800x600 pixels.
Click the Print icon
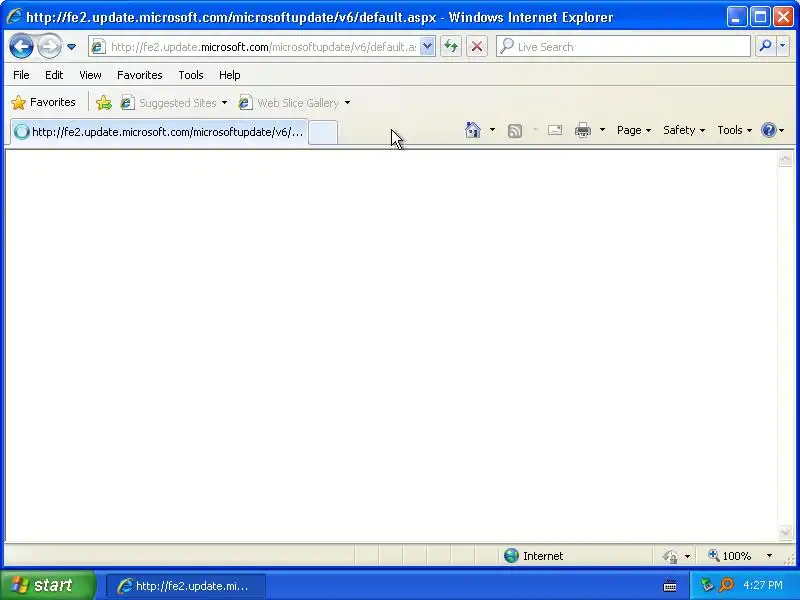(583, 130)
